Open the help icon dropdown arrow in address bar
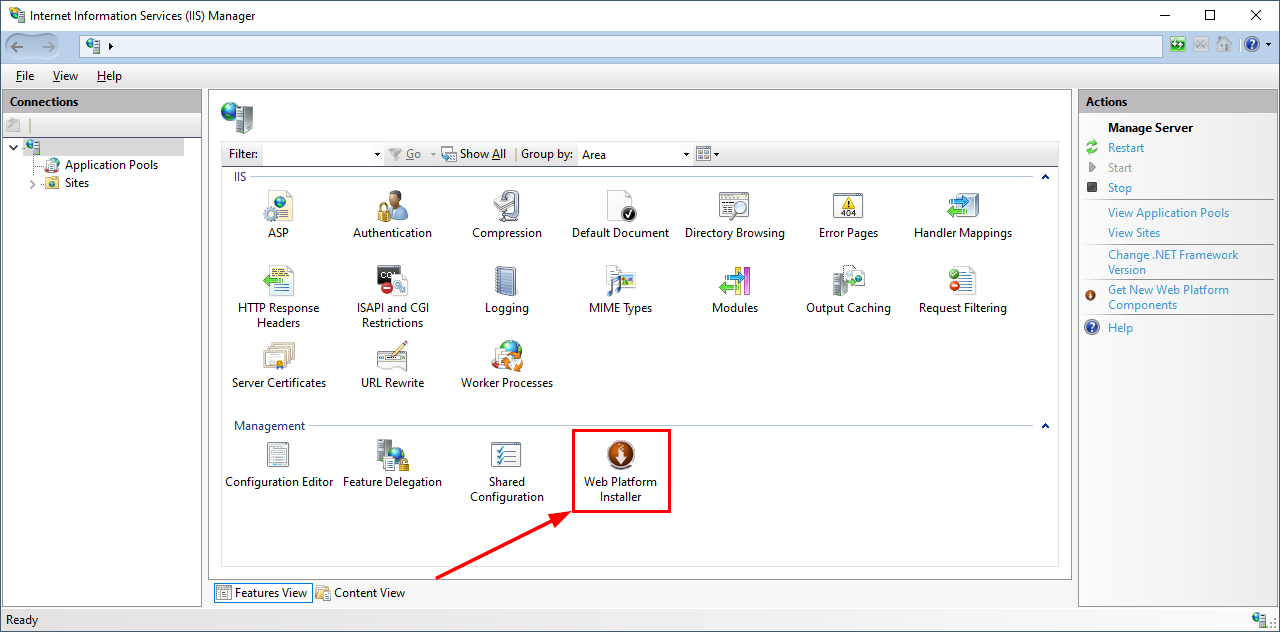This screenshot has height=632, width=1280. pyautogui.click(x=1268, y=45)
